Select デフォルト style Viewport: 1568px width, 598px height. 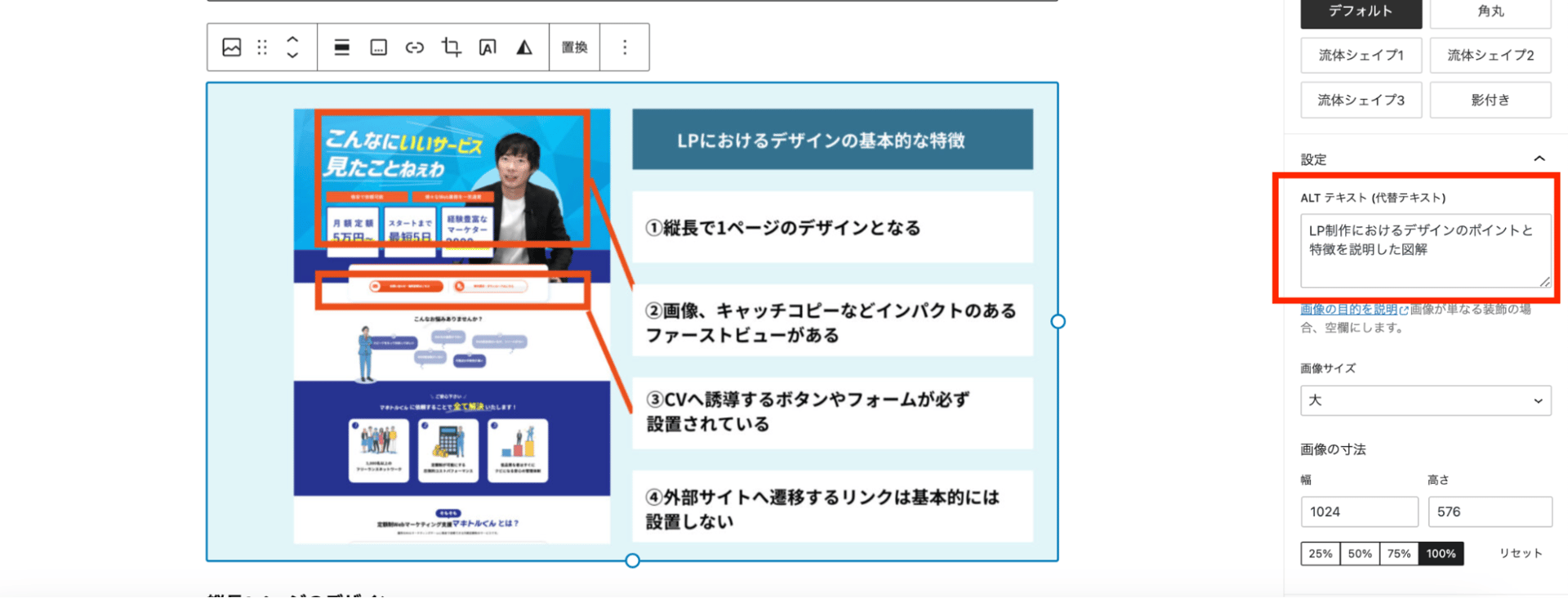click(1361, 11)
